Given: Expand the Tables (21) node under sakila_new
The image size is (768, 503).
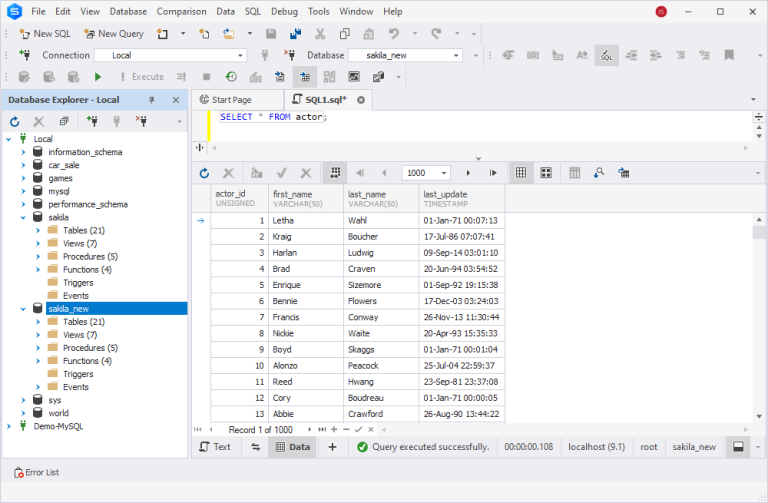Looking at the screenshot, I should click(x=38, y=322).
